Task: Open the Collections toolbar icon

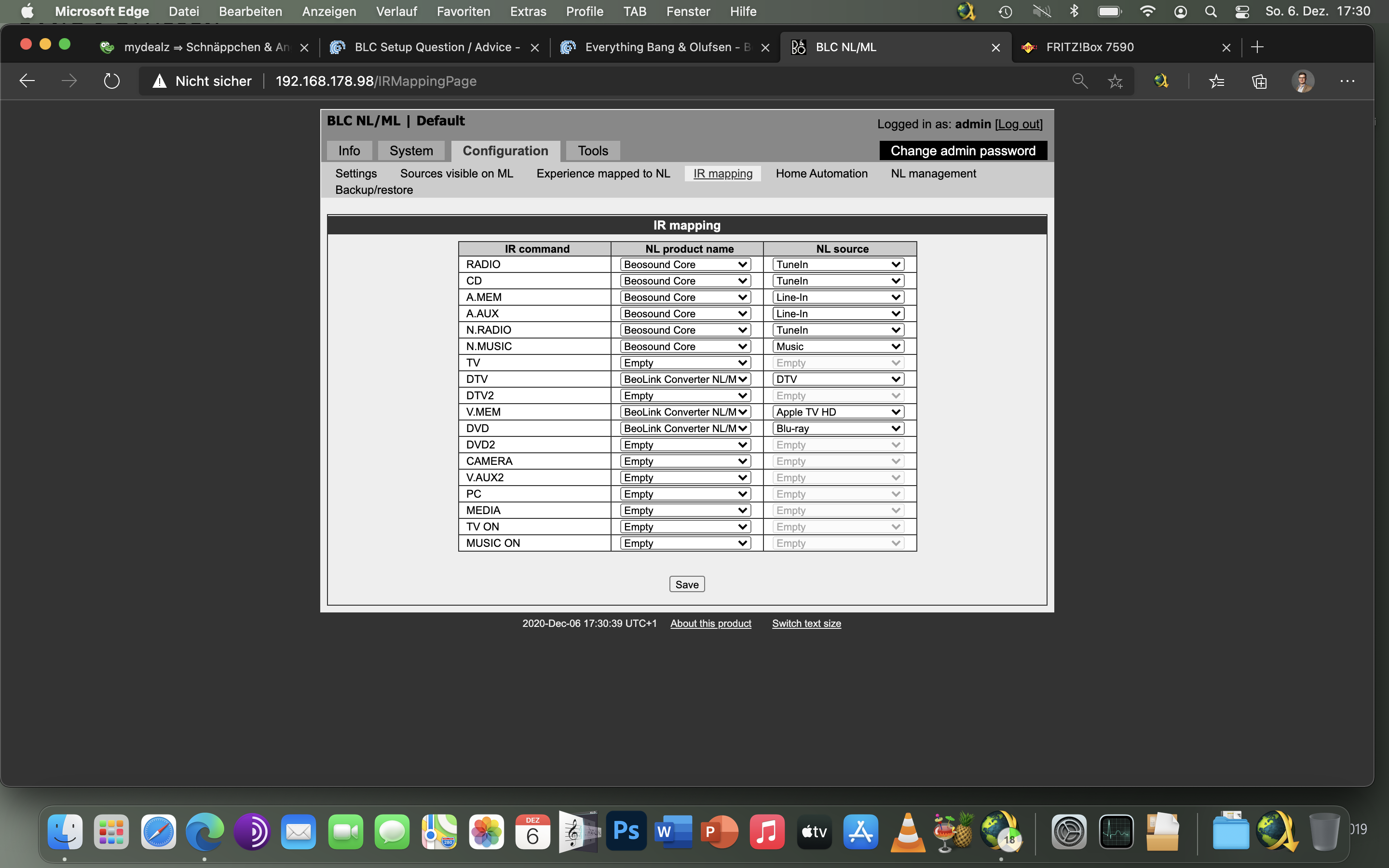Action: 1259,81
